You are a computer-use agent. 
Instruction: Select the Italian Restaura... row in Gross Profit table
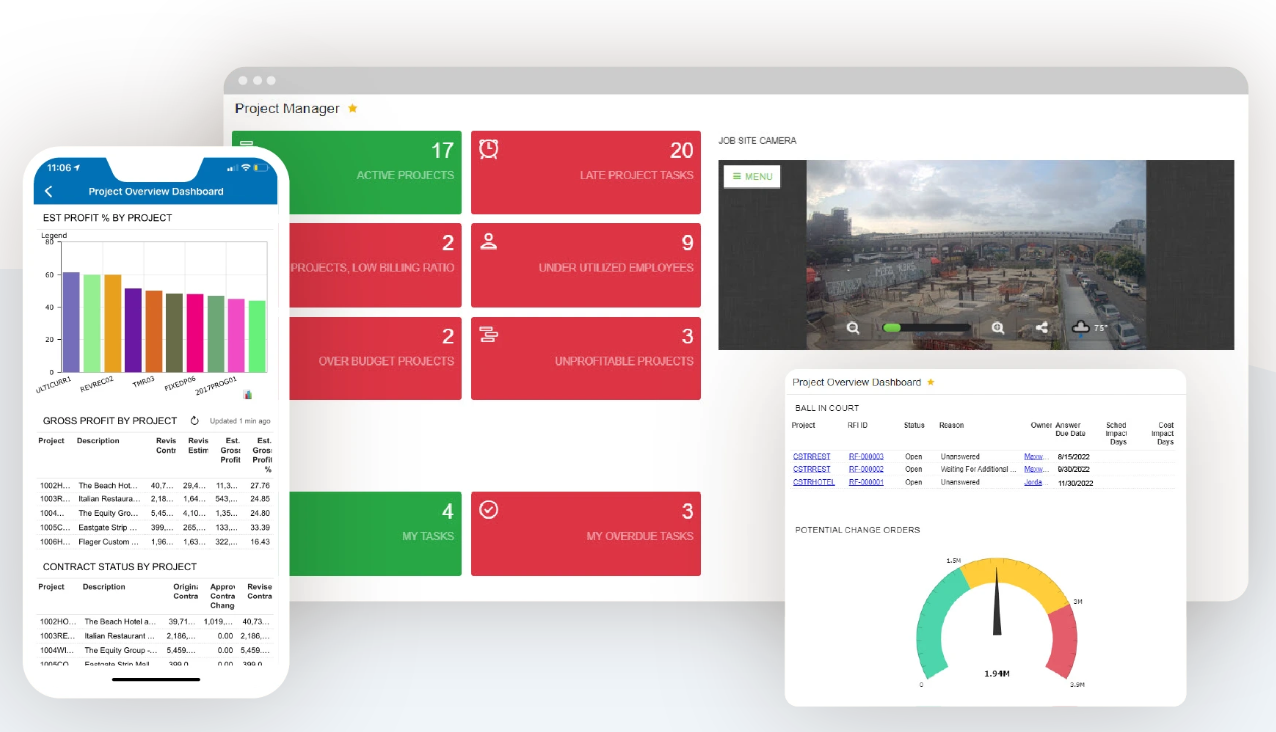pyautogui.click(x=156, y=499)
